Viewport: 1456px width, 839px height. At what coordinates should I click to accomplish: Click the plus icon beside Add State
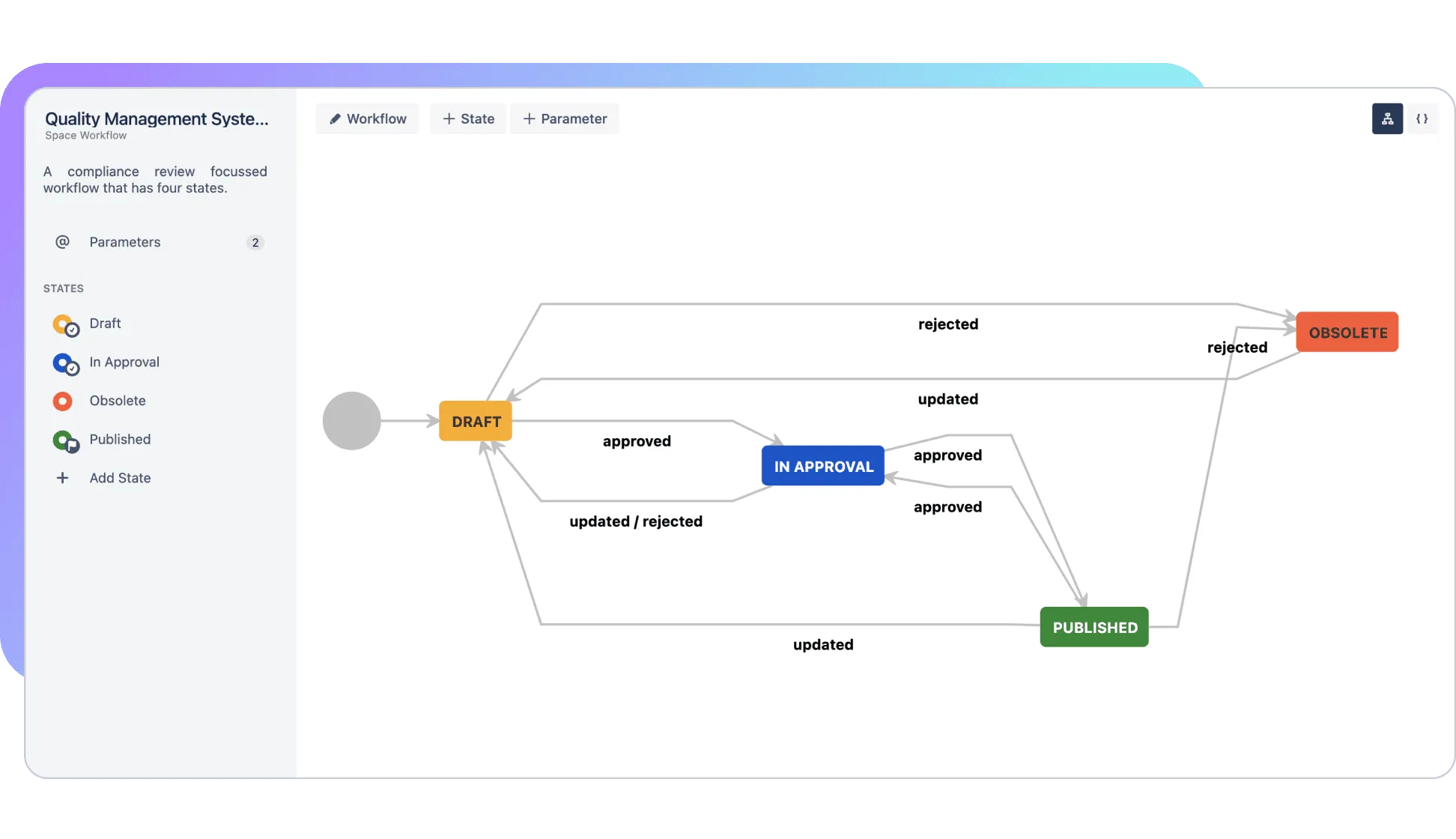(x=62, y=478)
